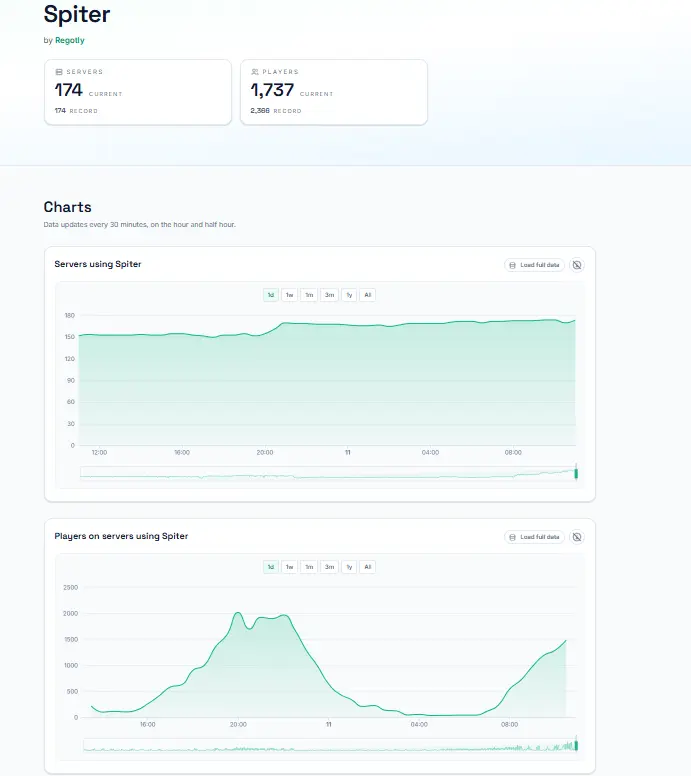Click the 1,737 current players value
Screen dimensions: 691x776
tap(272, 90)
